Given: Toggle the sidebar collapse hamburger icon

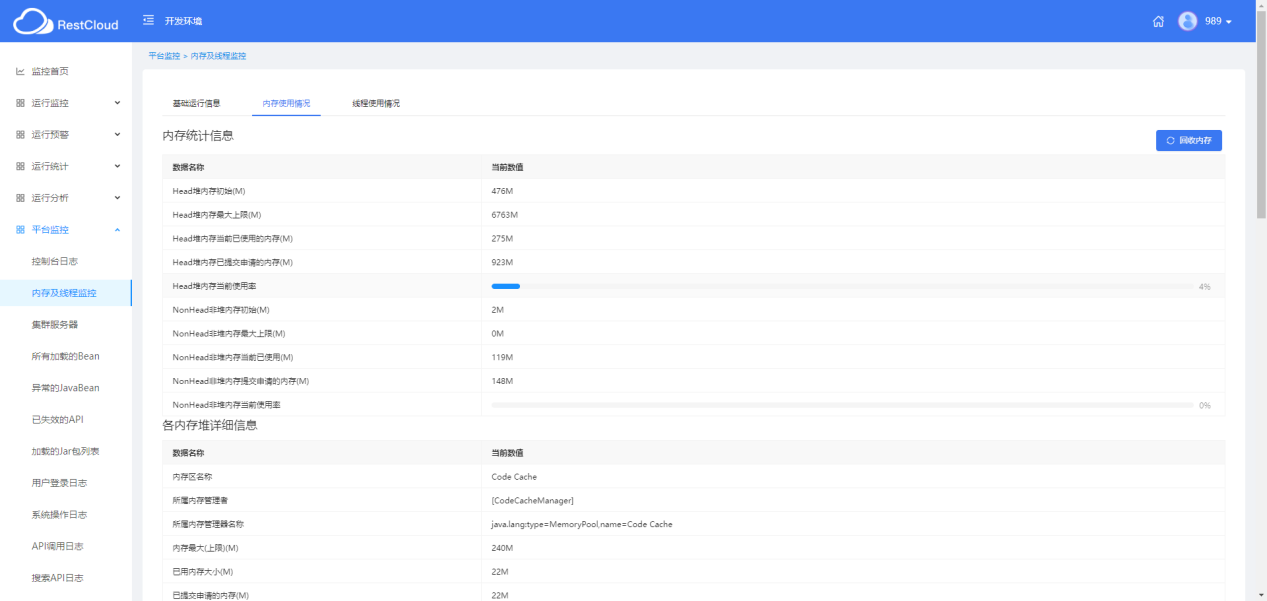Looking at the screenshot, I should 149,20.
